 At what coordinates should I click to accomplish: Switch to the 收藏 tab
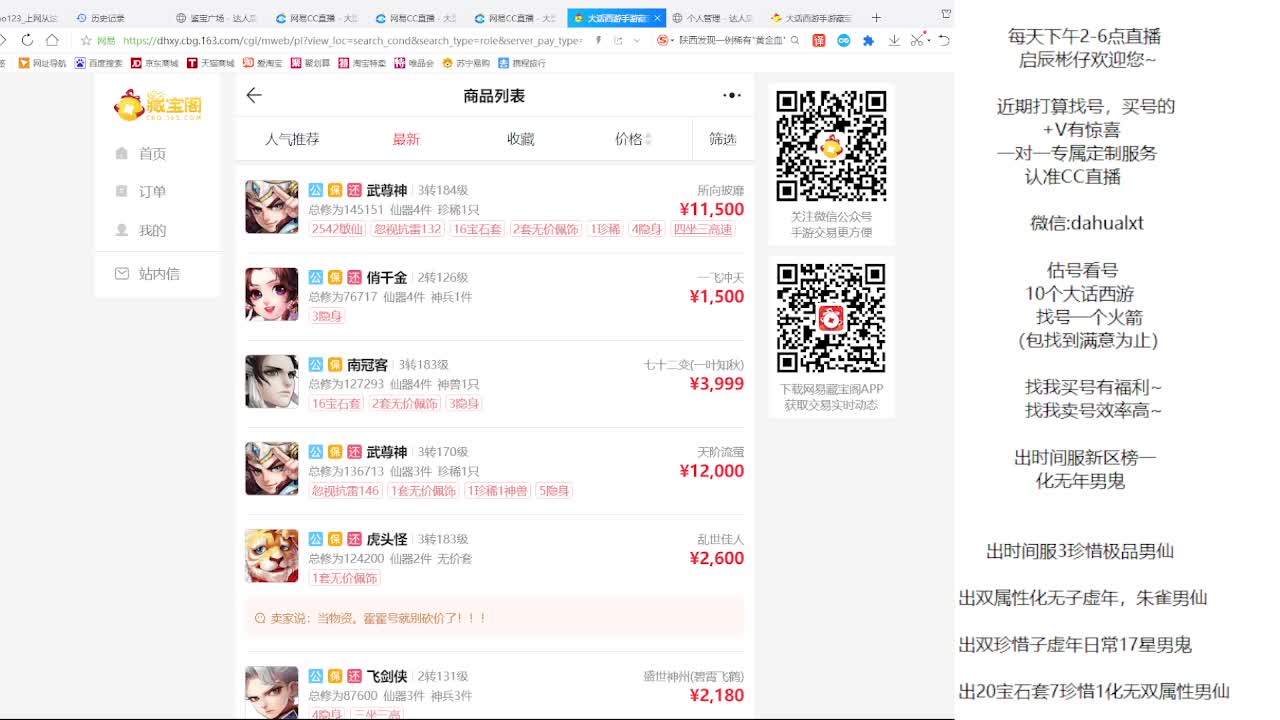point(520,139)
